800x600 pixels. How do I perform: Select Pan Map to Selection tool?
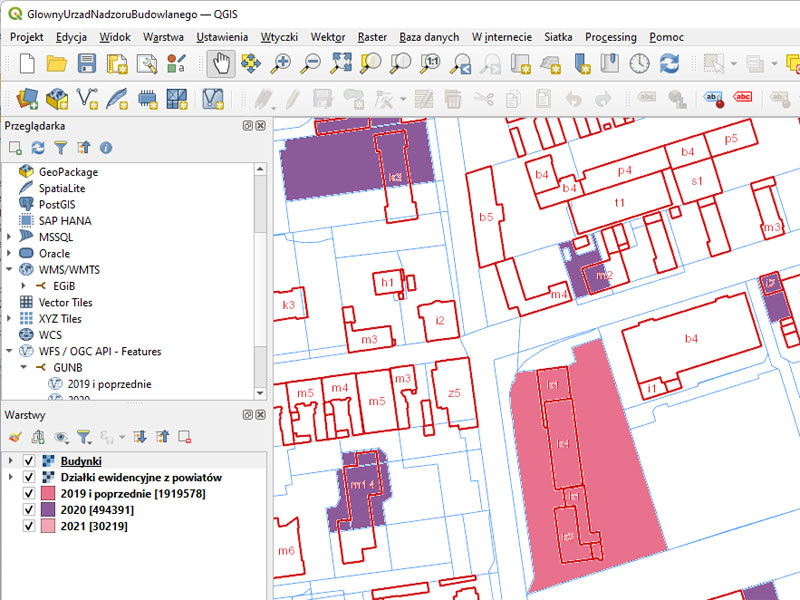pyautogui.click(x=251, y=64)
